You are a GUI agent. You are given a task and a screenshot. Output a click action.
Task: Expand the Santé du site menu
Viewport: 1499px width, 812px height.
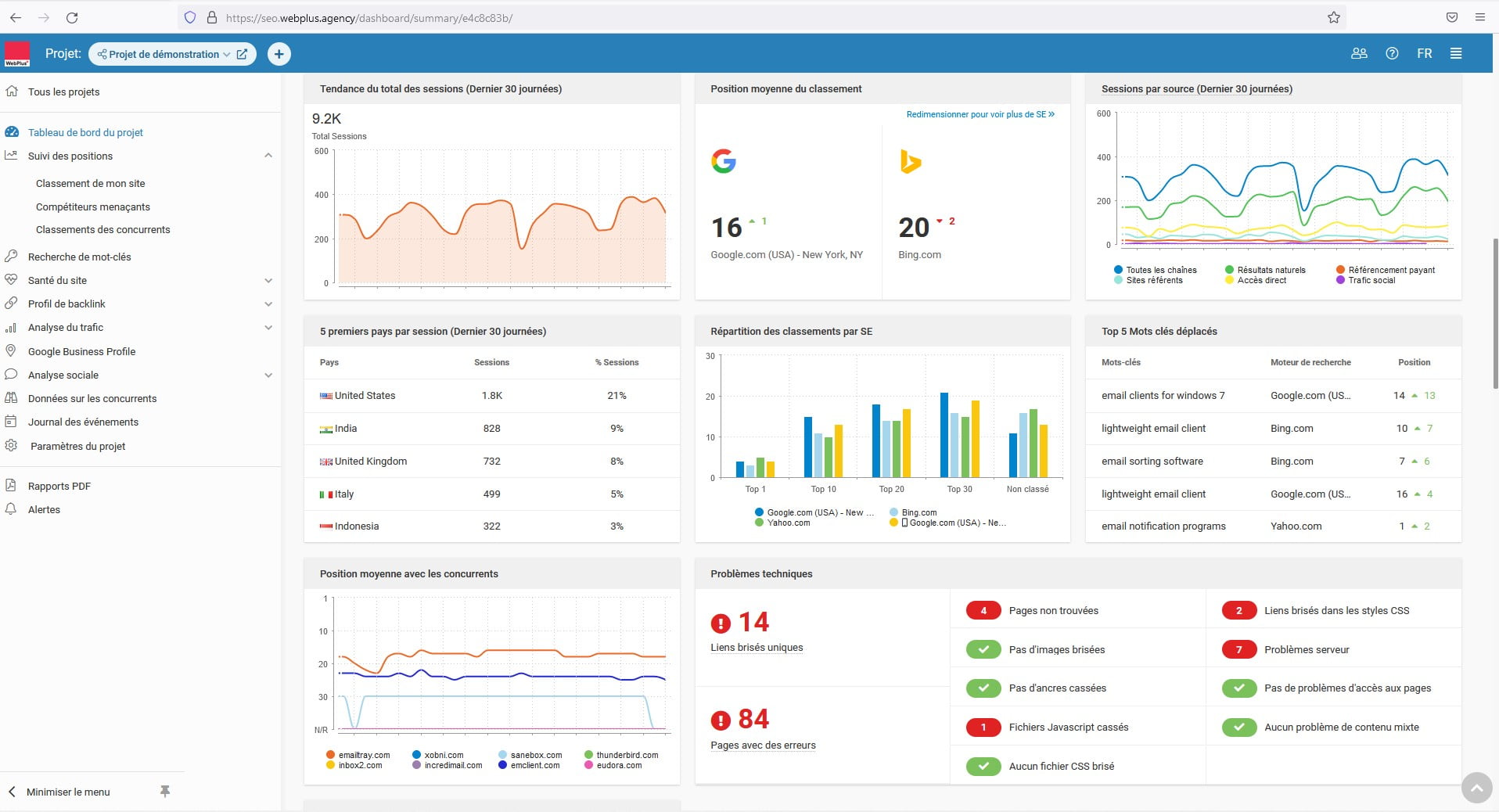click(268, 280)
